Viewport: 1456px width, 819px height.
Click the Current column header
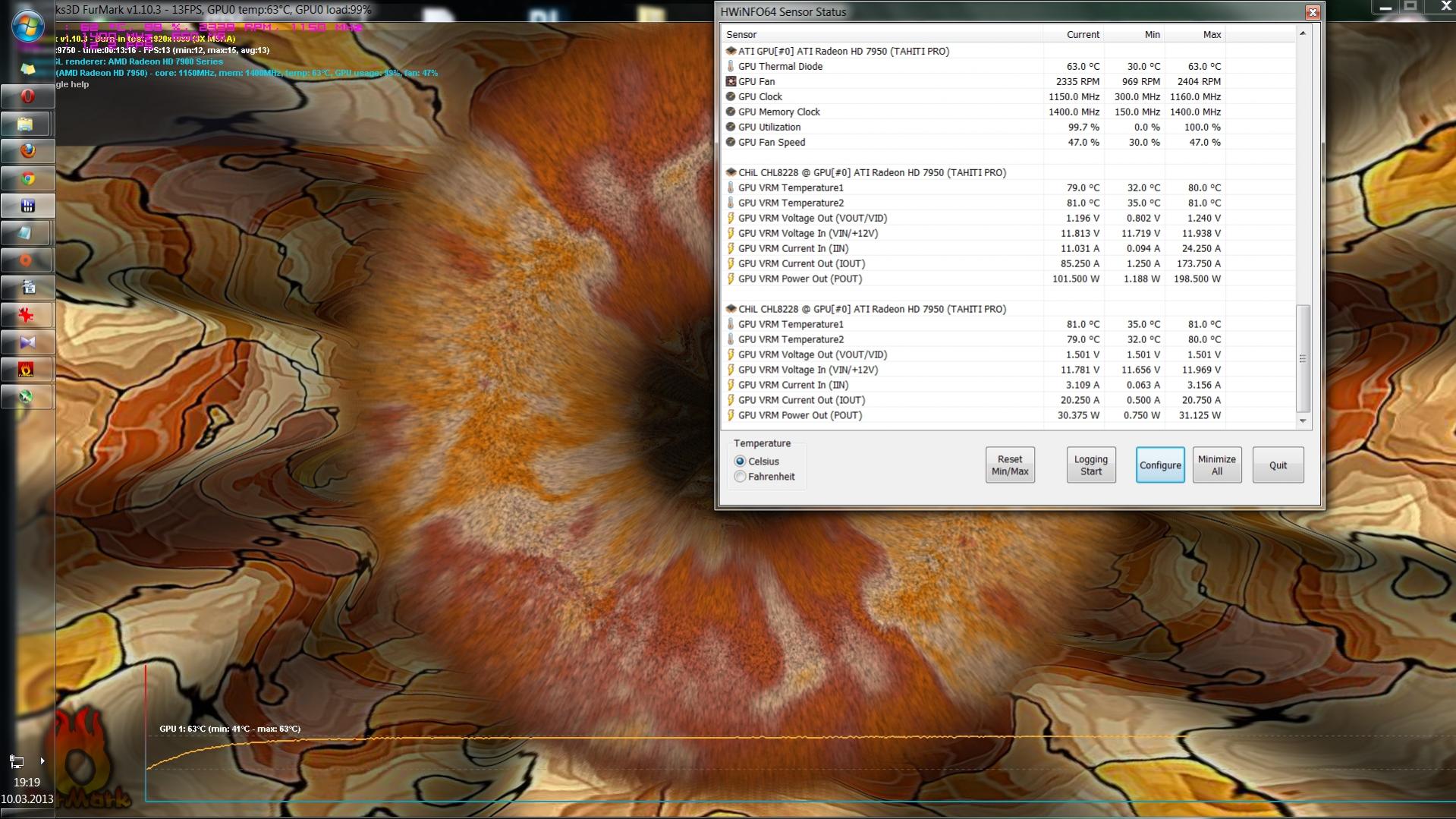click(1073, 34)
